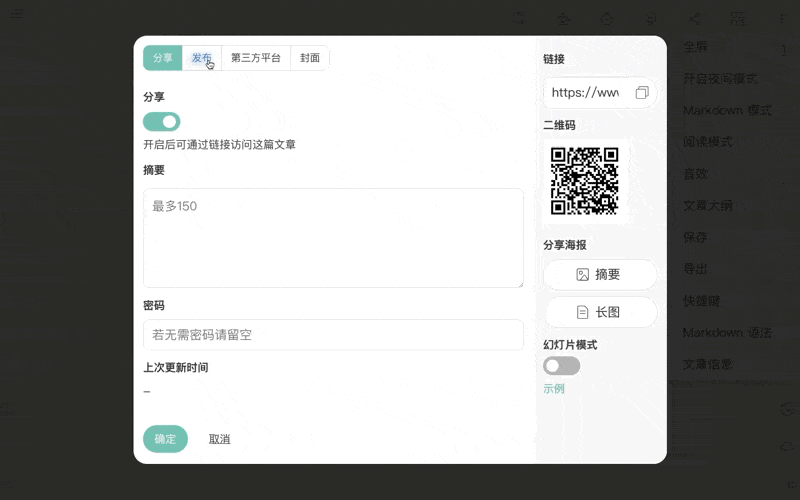The image size is (800, 500).
Task: Toggle the 分享 sharing switch off
Action: [161, 122]
